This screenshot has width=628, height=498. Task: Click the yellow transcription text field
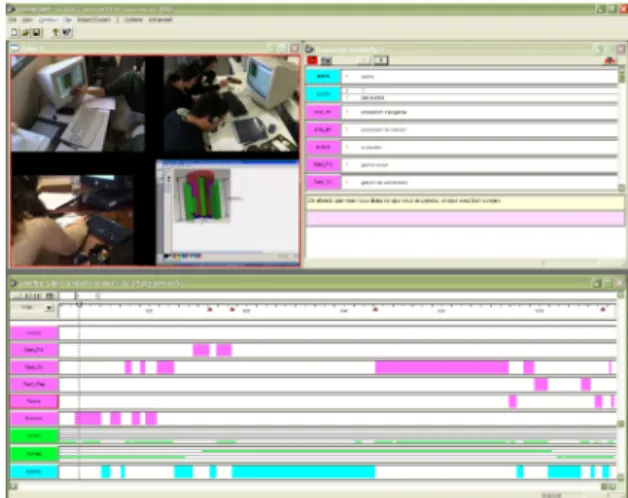[465, 202]
